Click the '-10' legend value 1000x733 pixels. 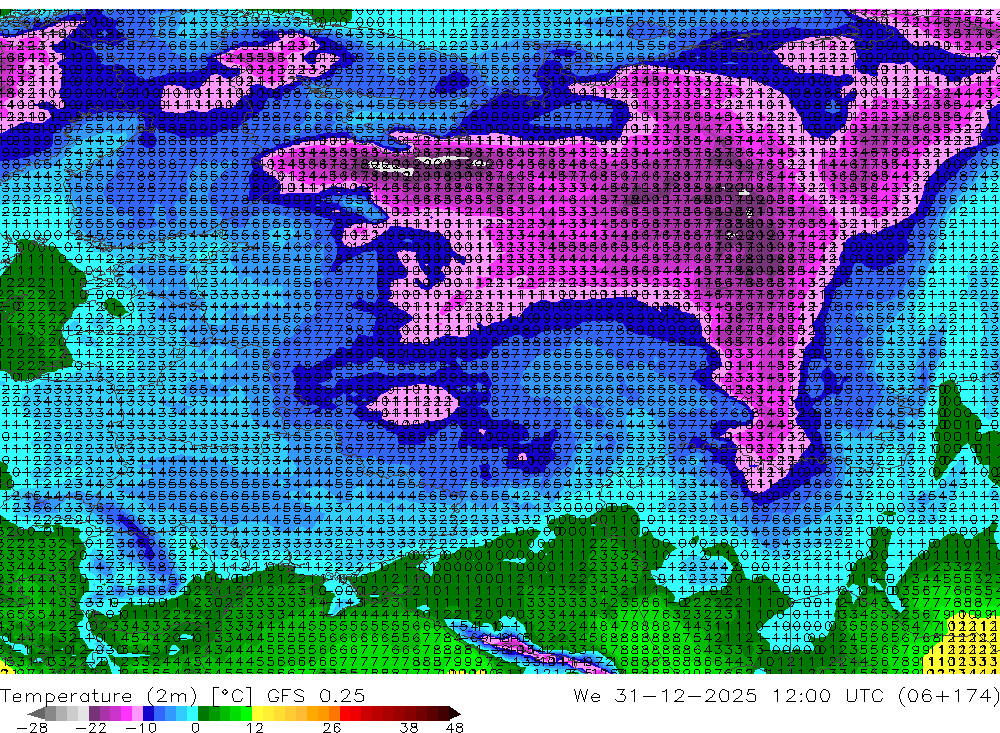(141, 727)
